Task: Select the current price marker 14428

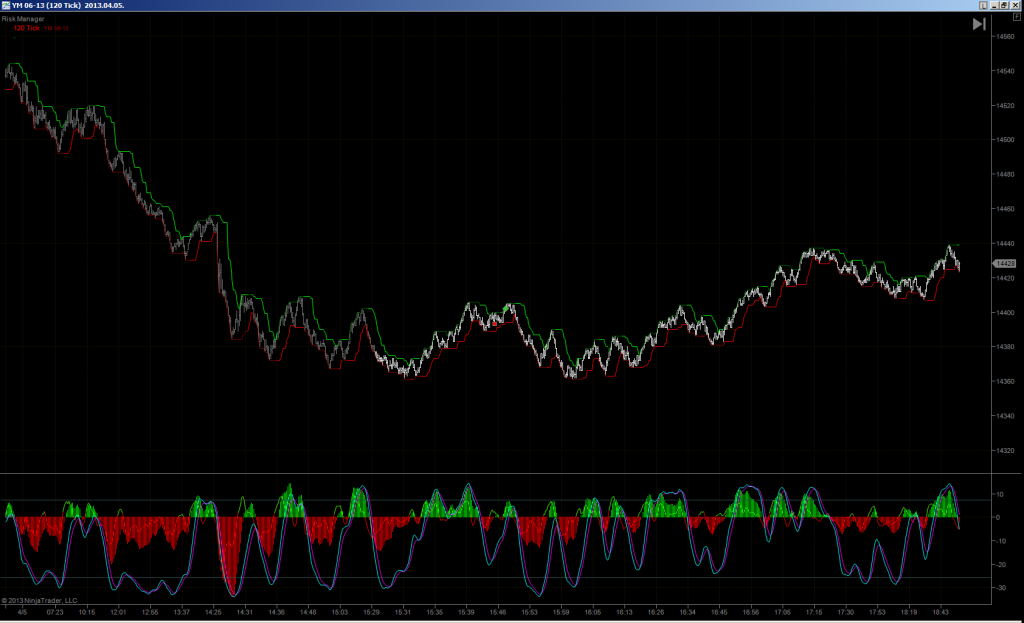Action: (x=1004, y=264)
